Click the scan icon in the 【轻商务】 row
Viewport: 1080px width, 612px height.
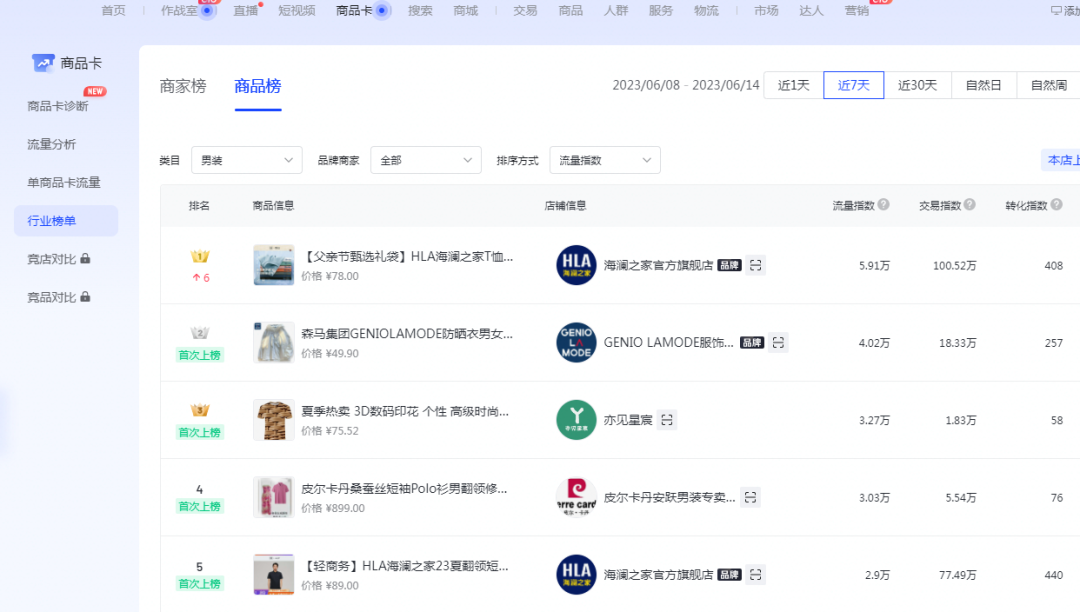pos(756,575)
